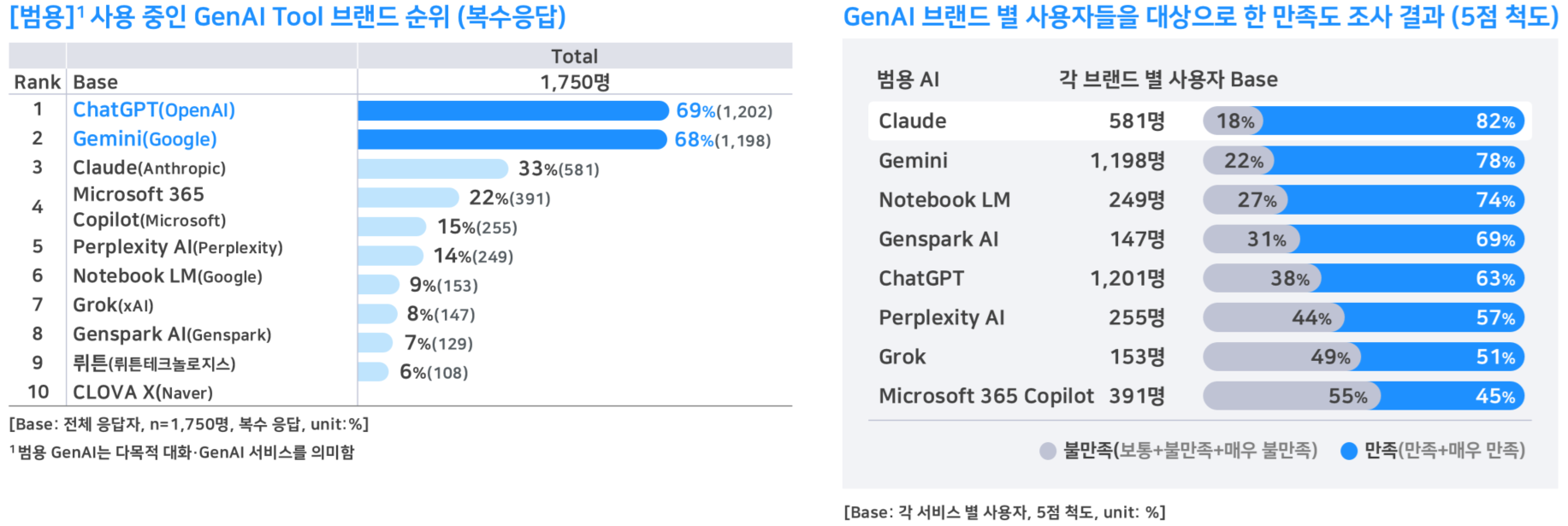Select the Notebook LM(Google) ranking entry

click(x=168, y=276)
